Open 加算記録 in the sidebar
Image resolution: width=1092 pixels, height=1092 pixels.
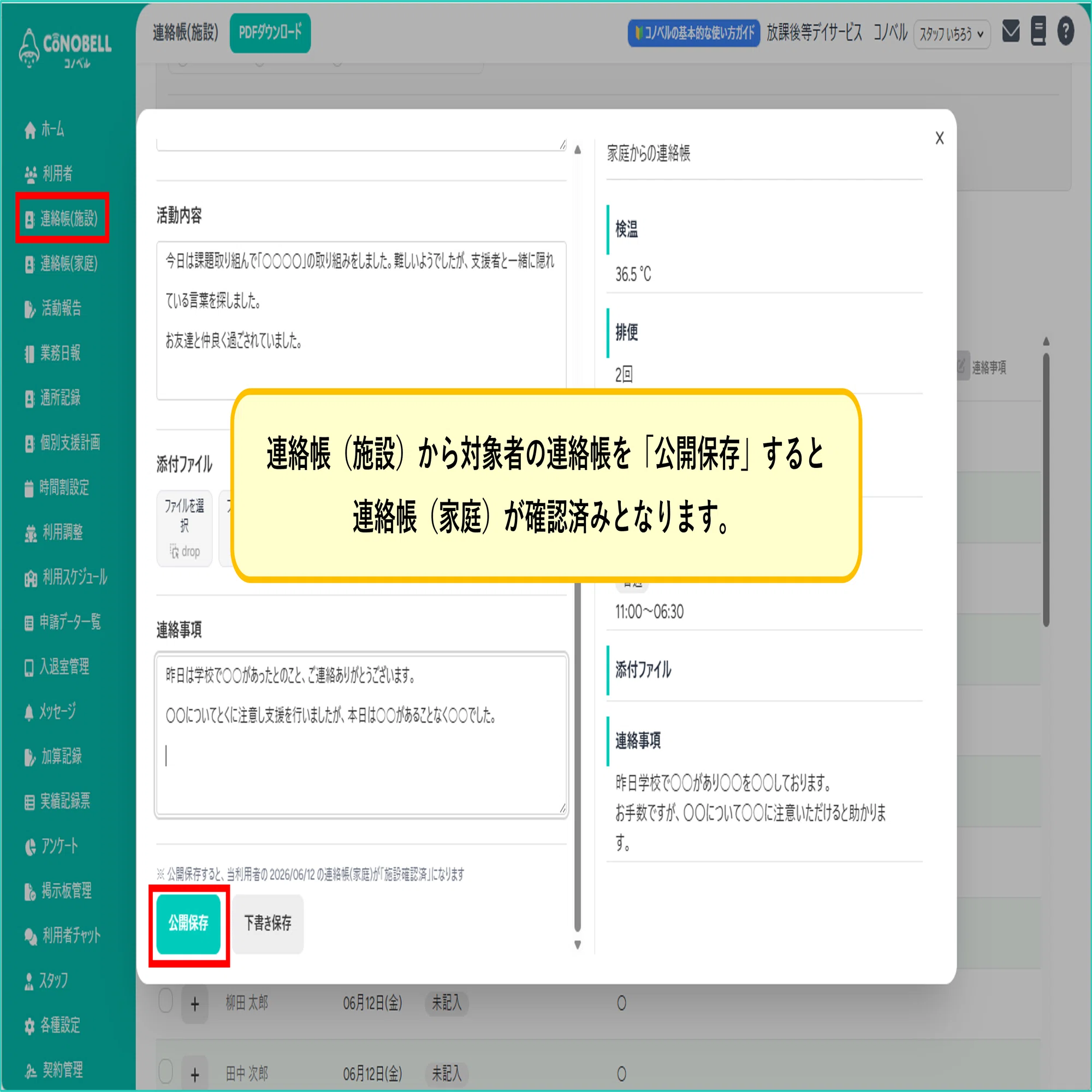tap(53, 756)
